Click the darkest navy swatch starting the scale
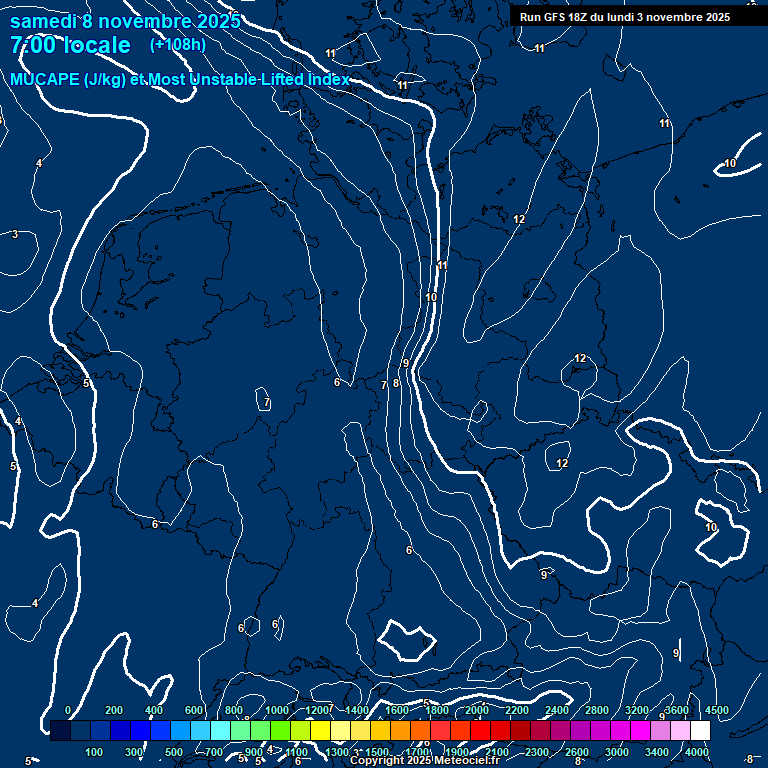 pyautogui.click(x=60, y=730)
